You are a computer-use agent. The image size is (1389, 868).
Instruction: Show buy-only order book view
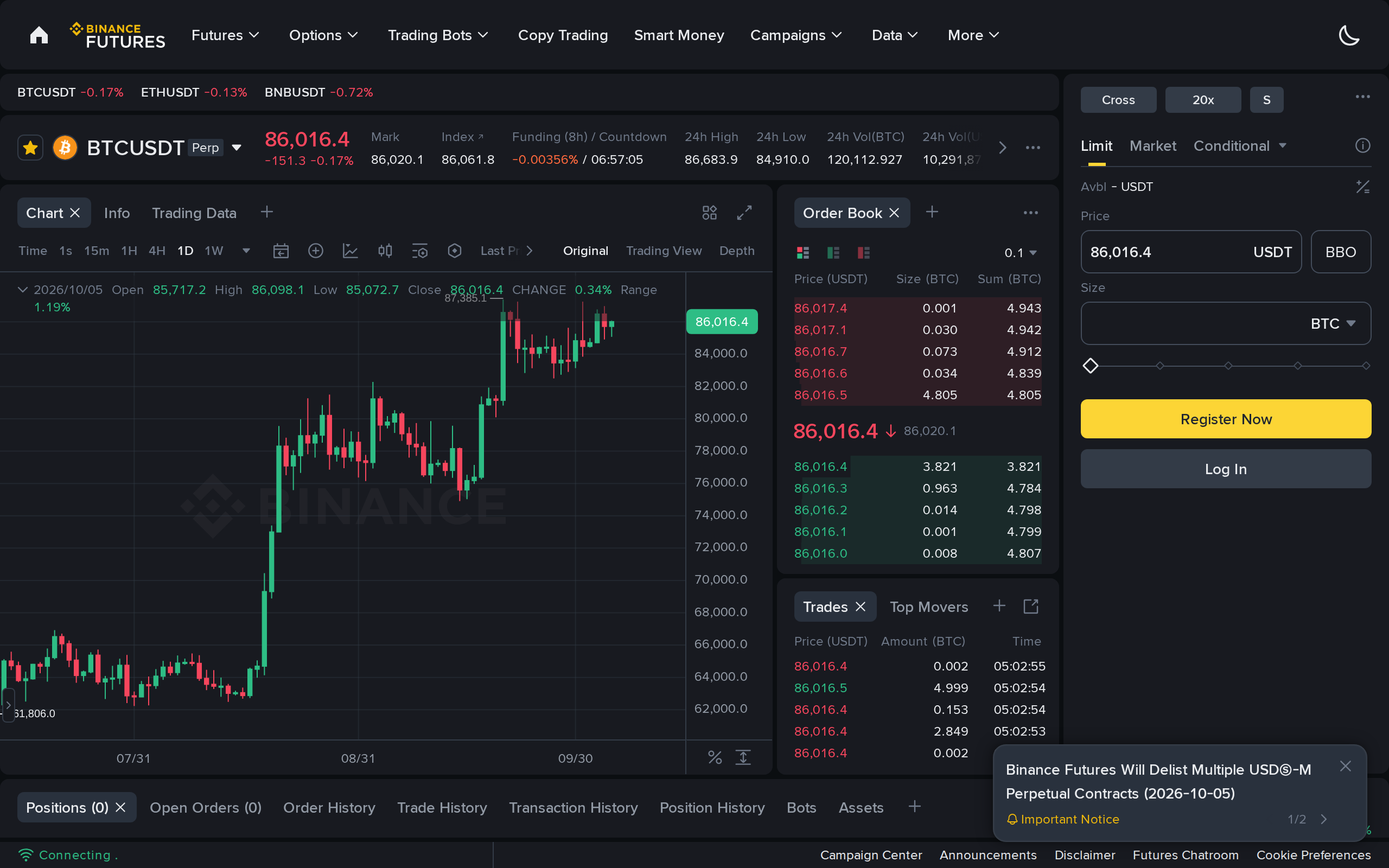pyautogui.click(x=833, y=253)
